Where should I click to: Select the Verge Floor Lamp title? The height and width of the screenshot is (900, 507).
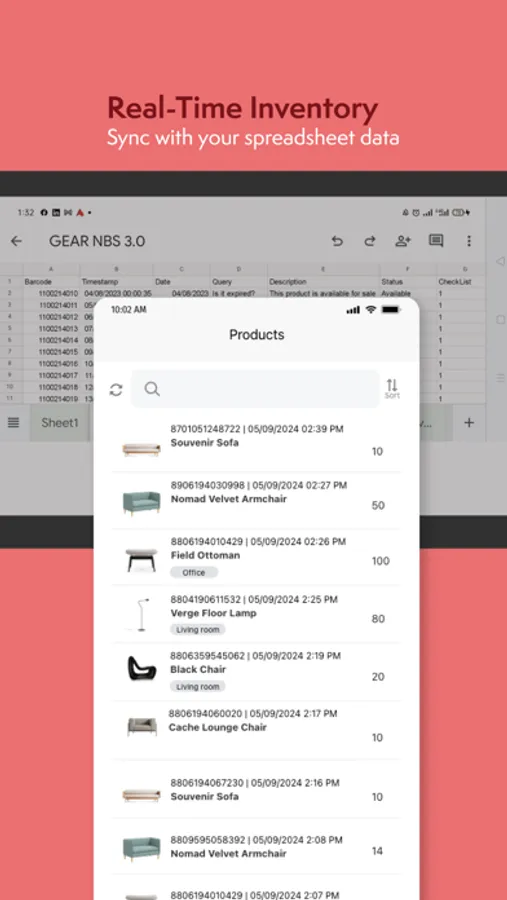pos(214,613)
